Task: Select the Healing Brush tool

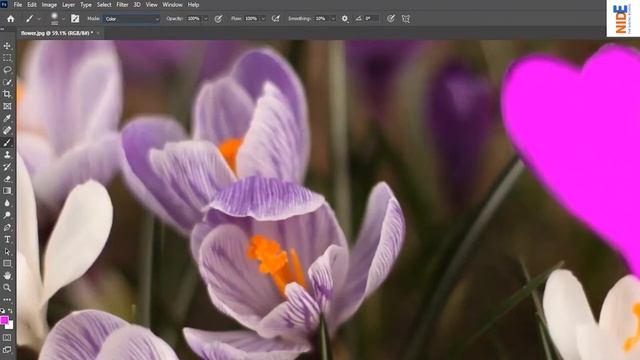Action: tap(7, 130)
